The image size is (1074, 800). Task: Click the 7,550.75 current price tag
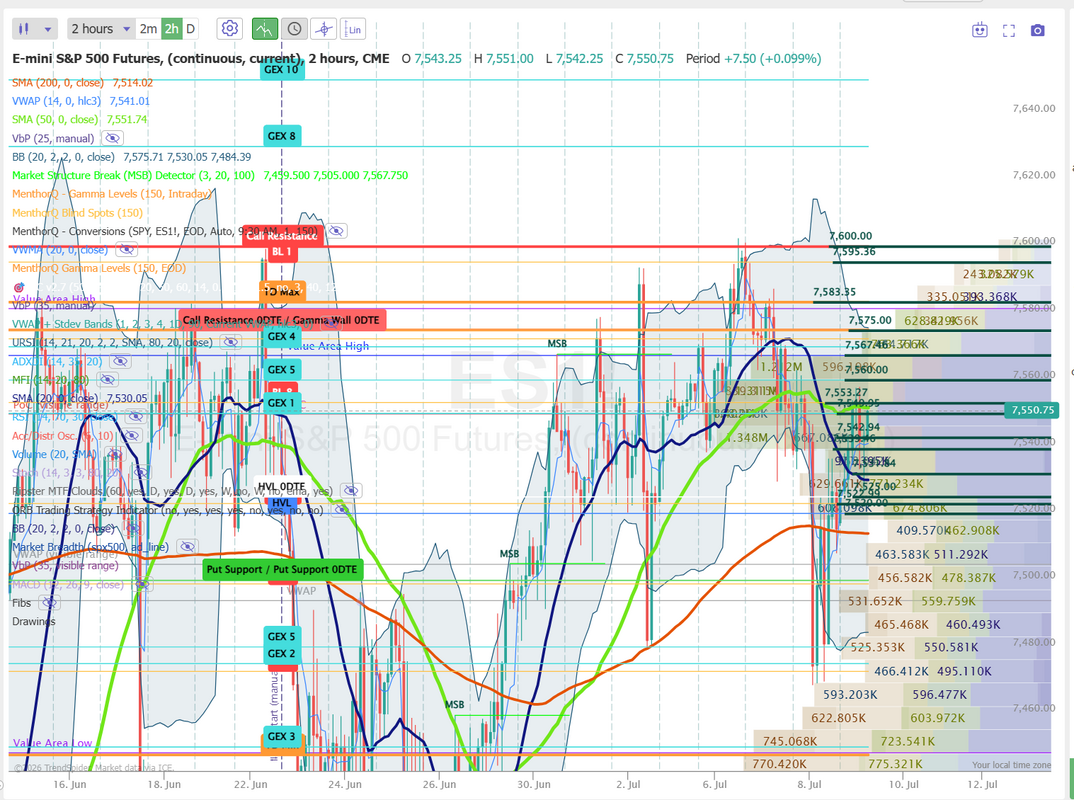[1032, 410]
